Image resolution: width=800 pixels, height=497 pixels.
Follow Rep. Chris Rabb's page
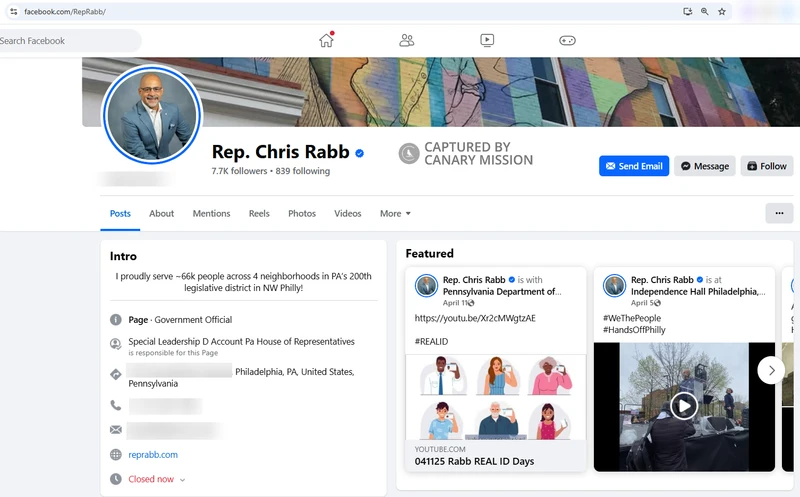767,166
